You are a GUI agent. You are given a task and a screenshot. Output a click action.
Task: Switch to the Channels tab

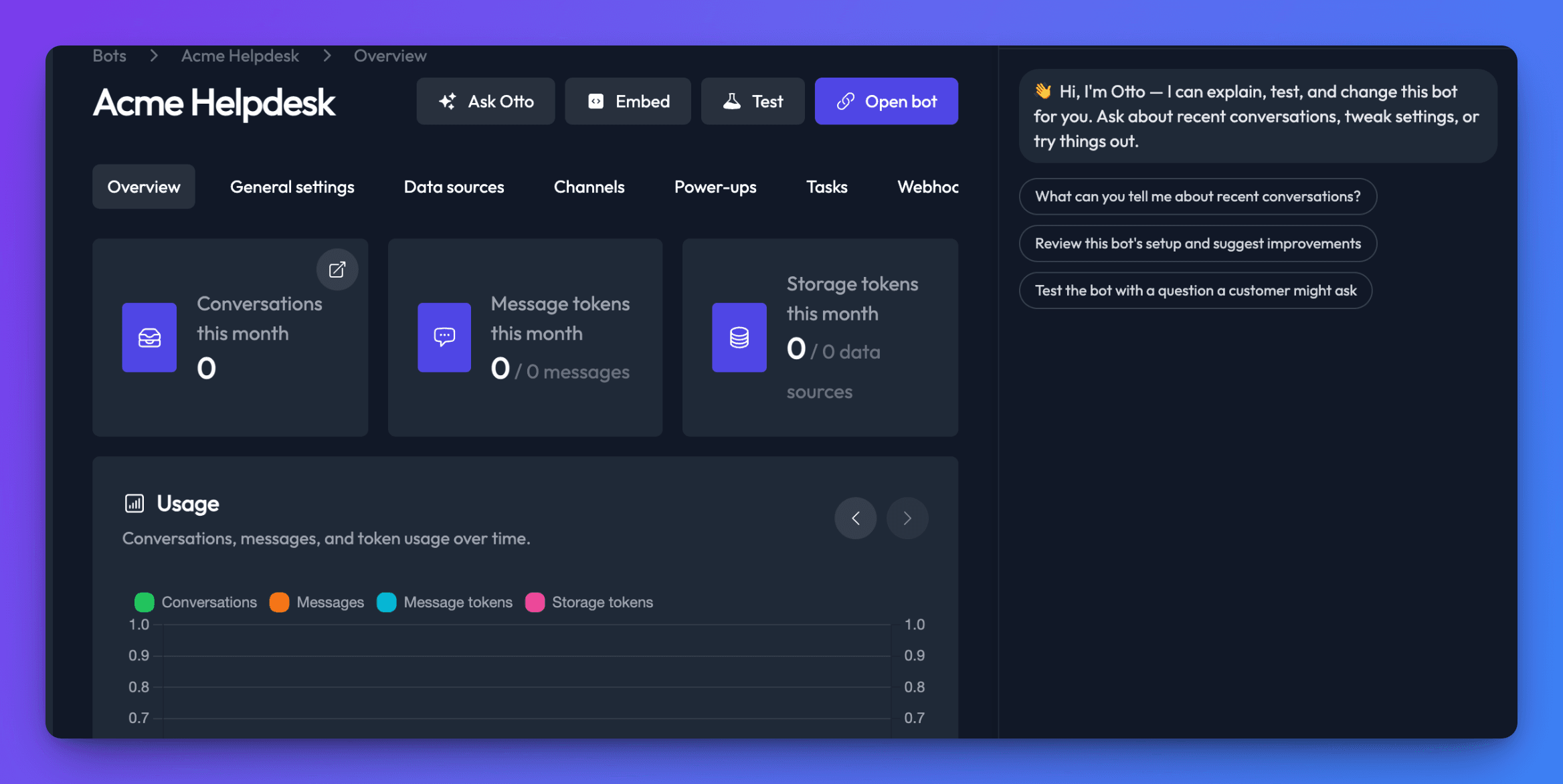(x=589, y=187)
